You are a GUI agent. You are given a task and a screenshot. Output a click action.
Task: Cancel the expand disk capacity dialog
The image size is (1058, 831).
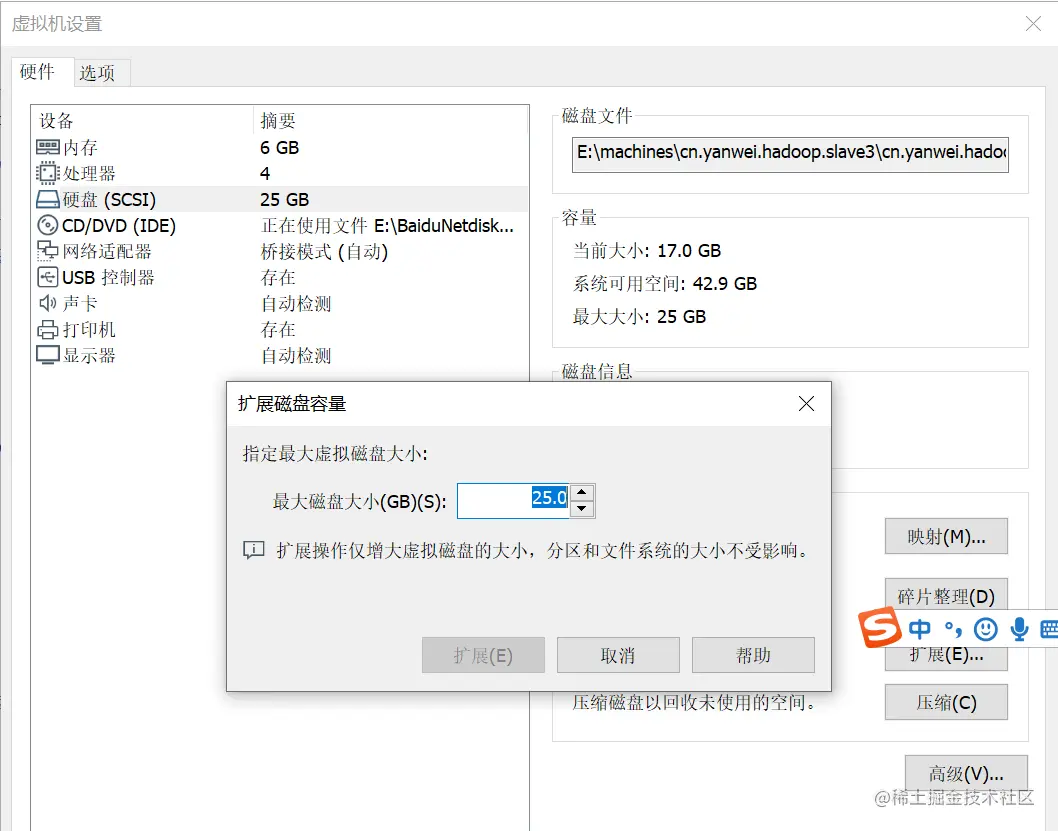pos(618,655)
